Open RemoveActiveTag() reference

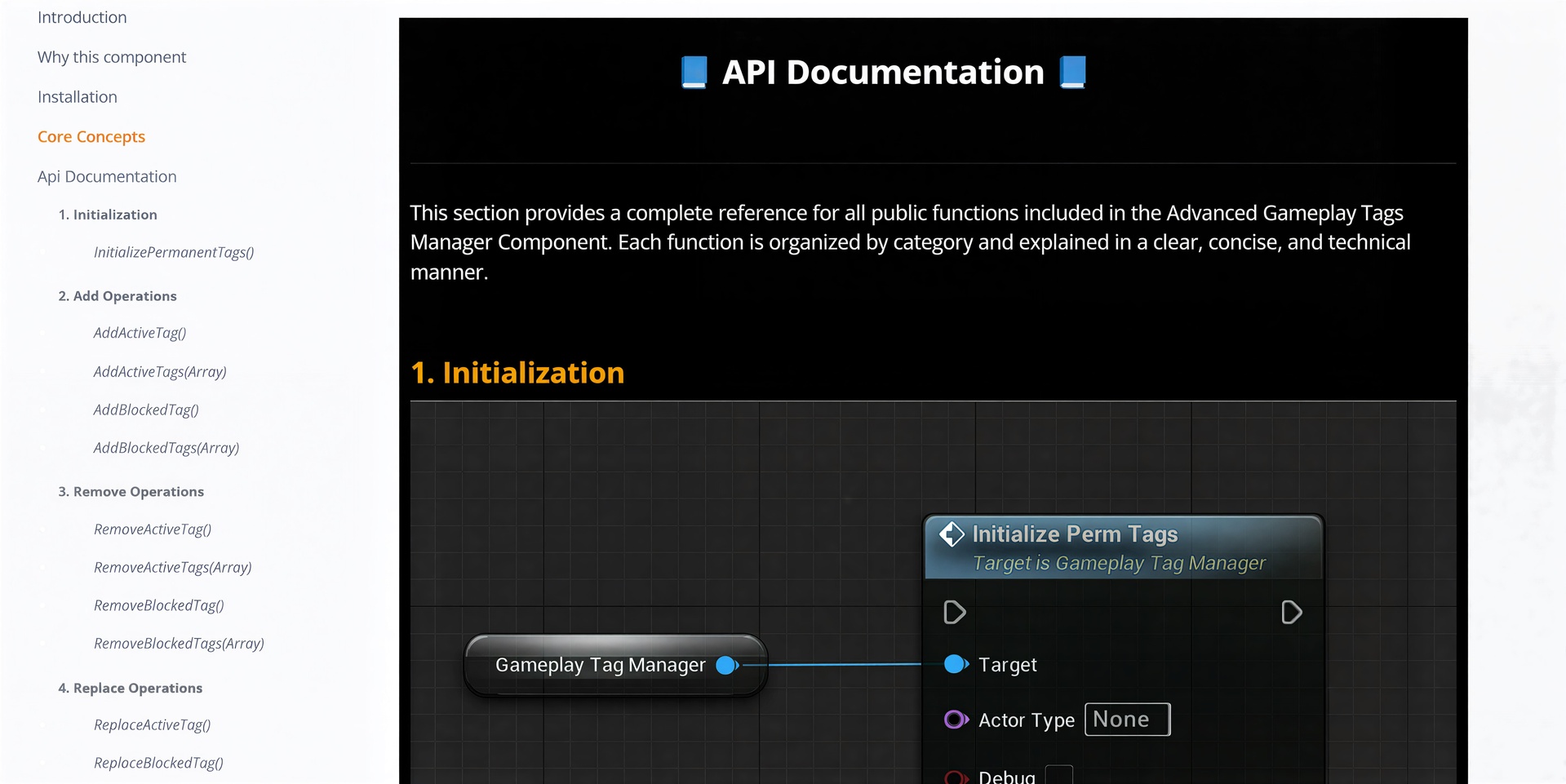(153, 529)
